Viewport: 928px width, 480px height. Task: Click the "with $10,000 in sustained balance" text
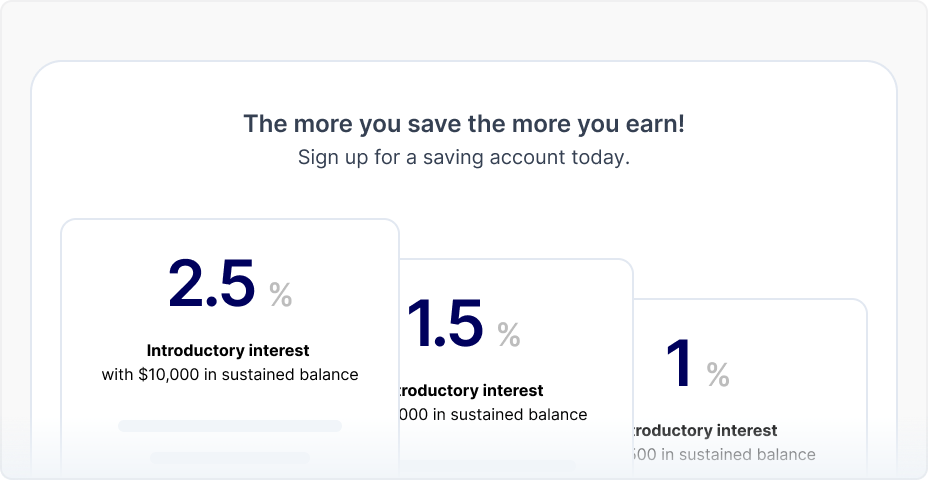230,375
